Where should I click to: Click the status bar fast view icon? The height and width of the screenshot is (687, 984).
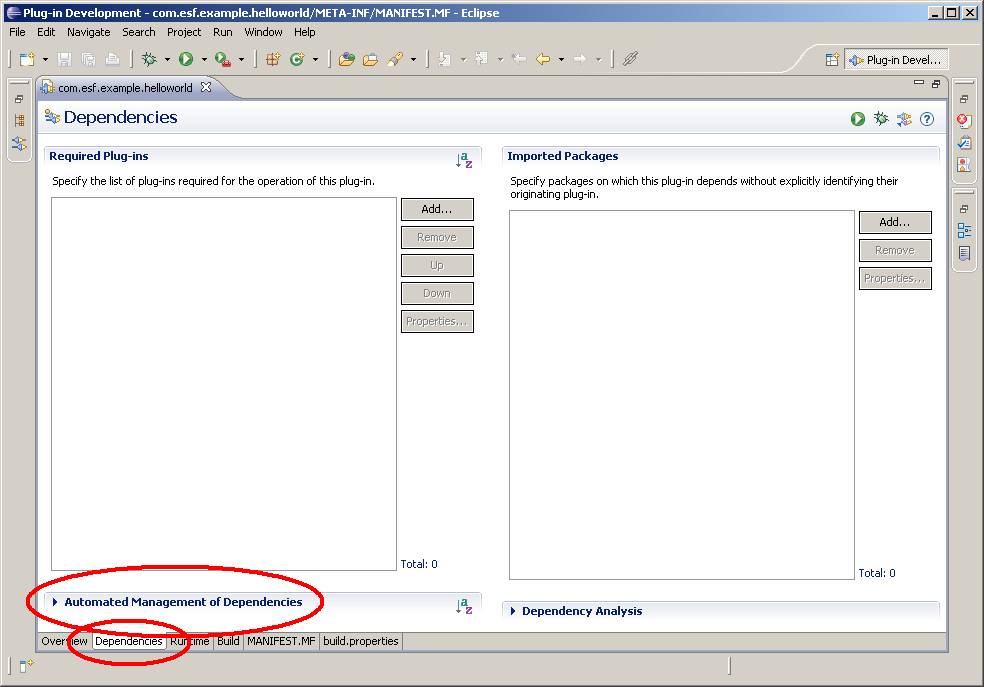(26, 666)
